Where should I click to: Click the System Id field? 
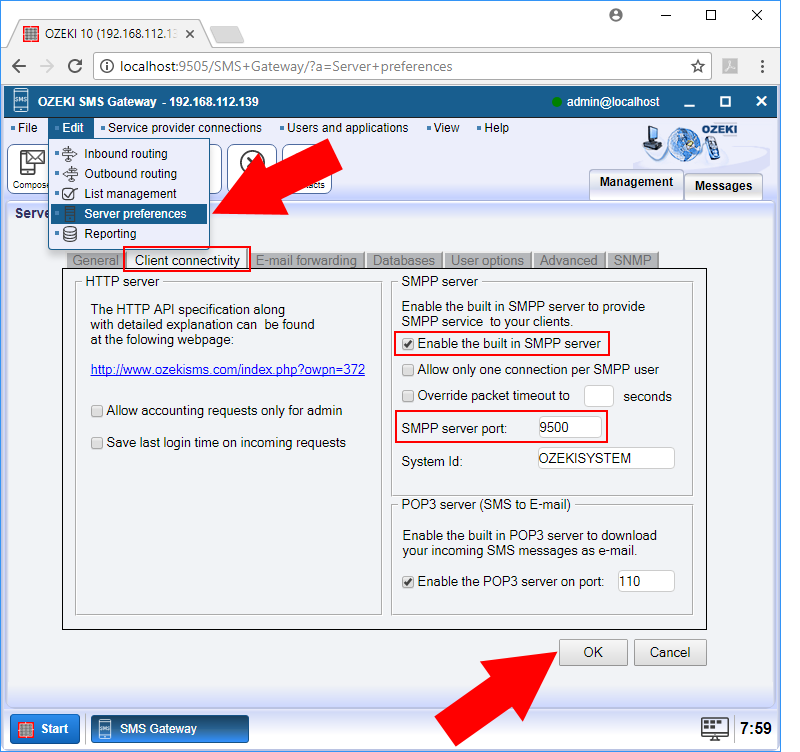pos(606,458)
